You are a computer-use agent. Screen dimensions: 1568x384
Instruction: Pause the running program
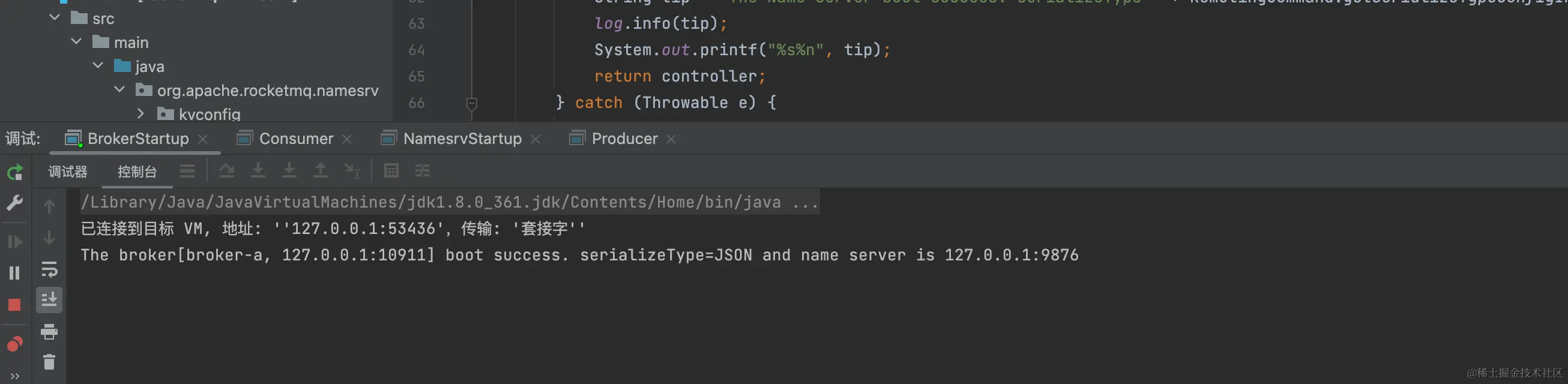coord(14,272)
